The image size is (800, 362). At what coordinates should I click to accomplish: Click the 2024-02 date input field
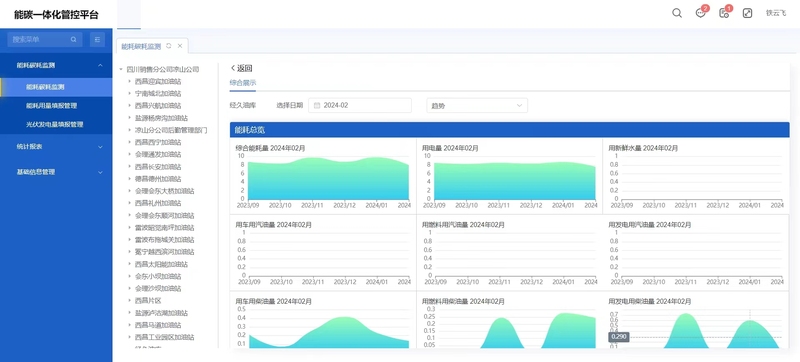[x=360, y=106]
